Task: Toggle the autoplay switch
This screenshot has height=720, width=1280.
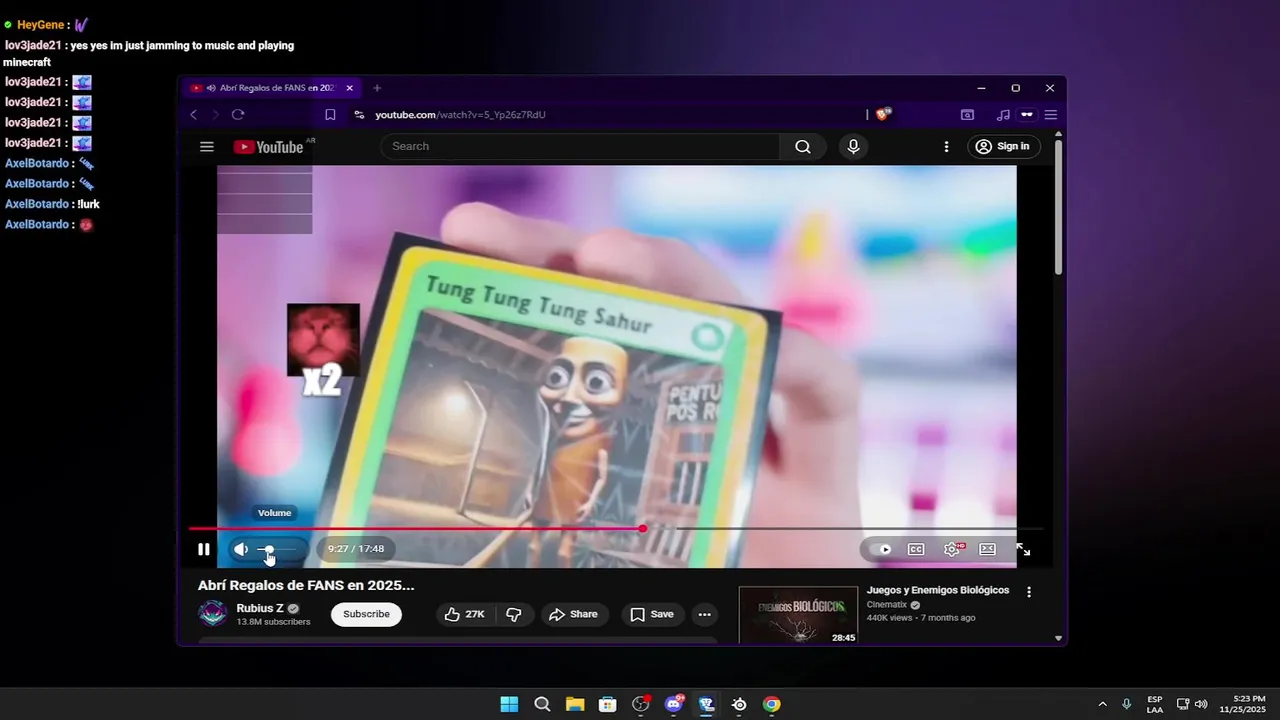Action: pos(881,549)
